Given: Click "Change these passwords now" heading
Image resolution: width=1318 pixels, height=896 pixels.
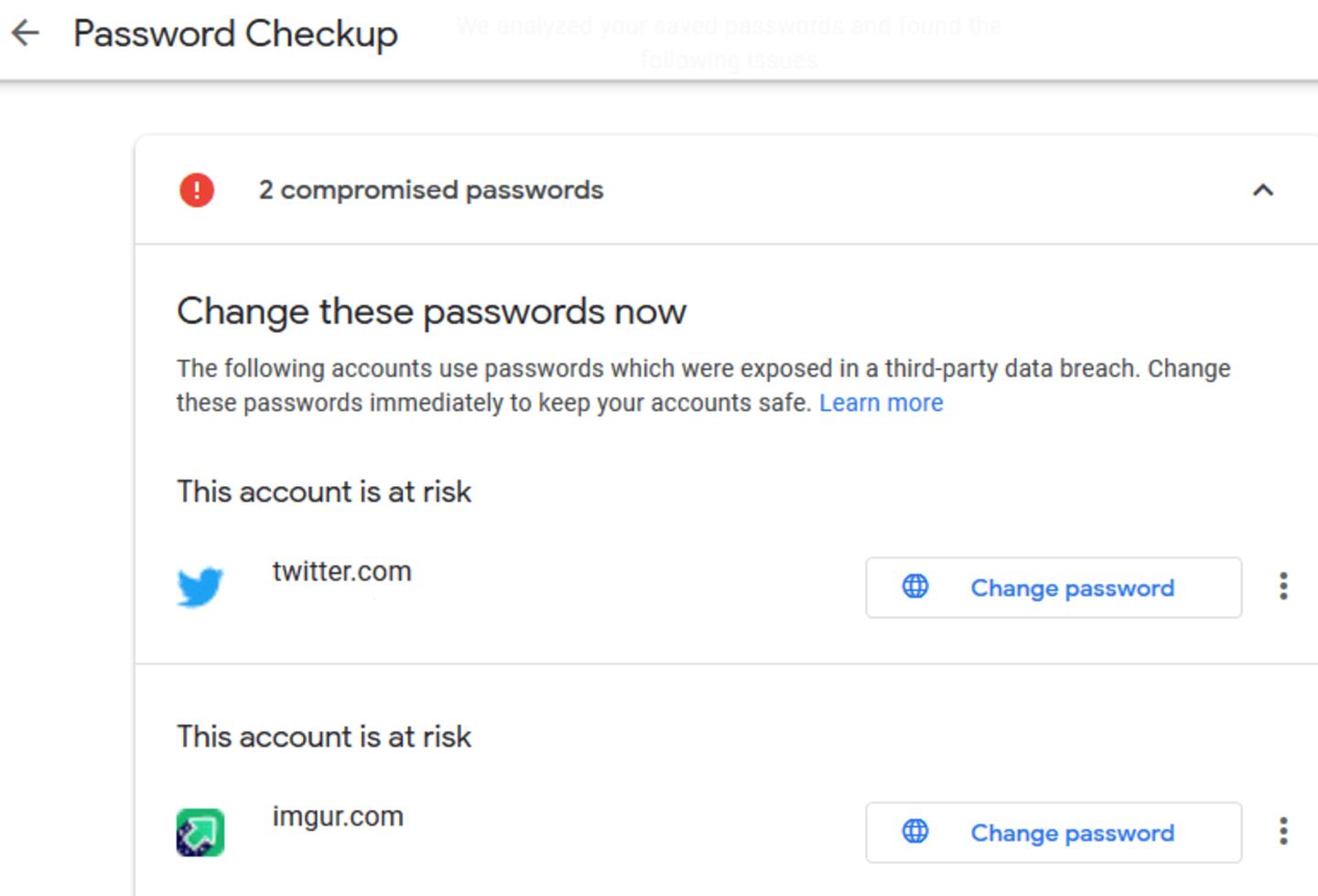Looking at the screenshot, I should tap(431, 312).
